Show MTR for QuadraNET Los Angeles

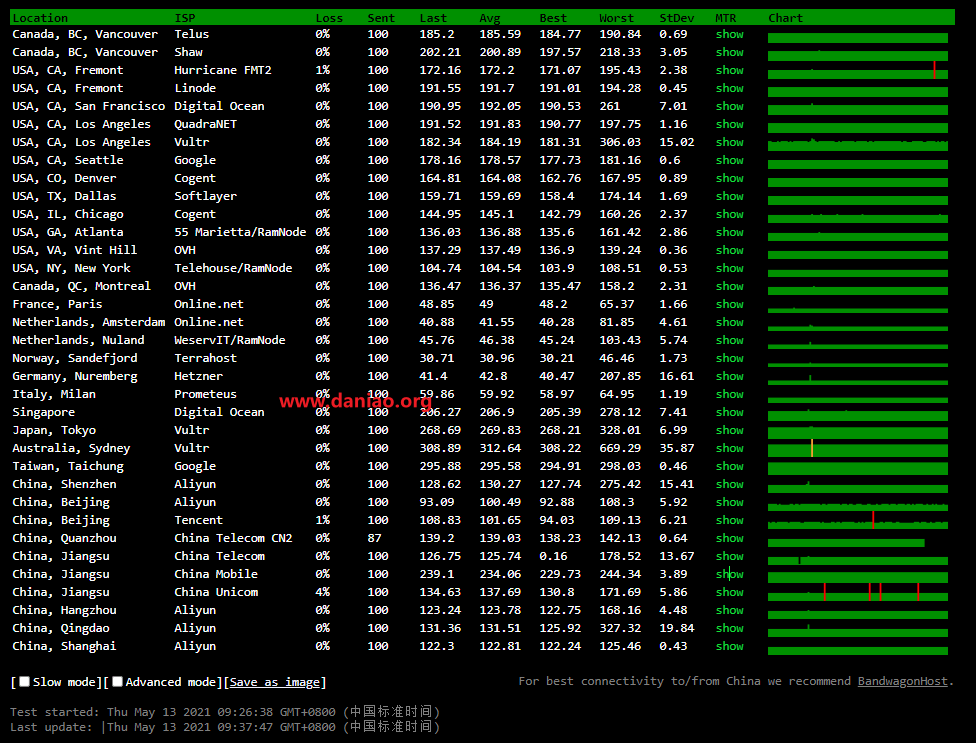730,124
